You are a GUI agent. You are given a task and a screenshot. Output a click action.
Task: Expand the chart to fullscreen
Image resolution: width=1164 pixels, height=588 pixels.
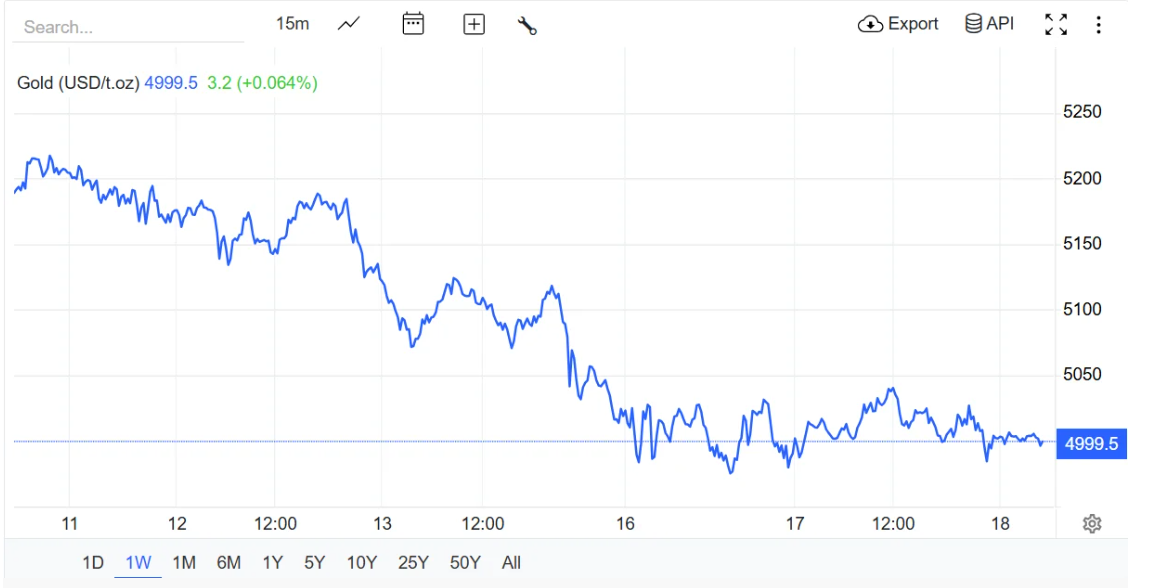1056,24
